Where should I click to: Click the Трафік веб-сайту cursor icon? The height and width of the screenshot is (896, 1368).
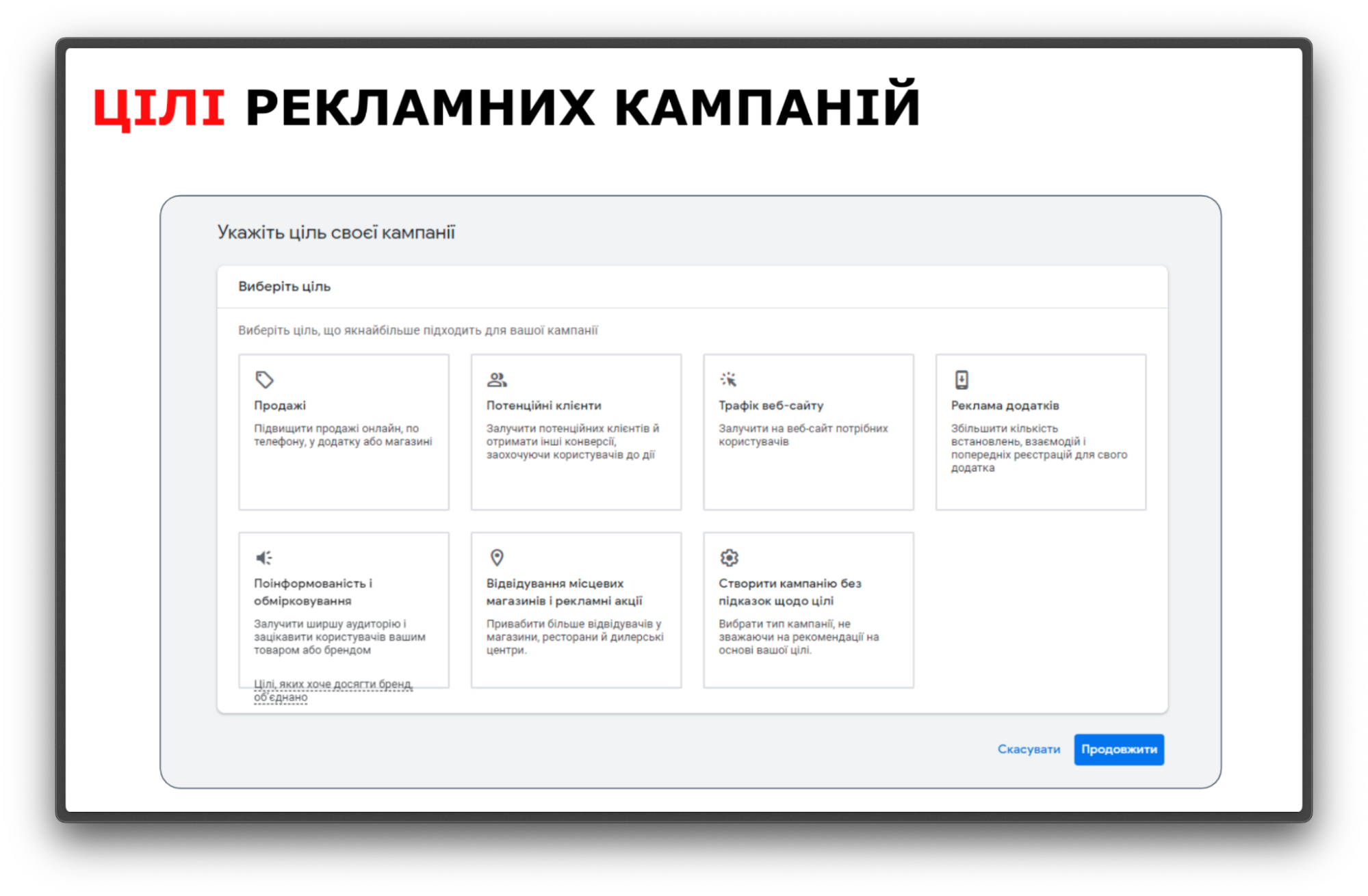point(729,380)
